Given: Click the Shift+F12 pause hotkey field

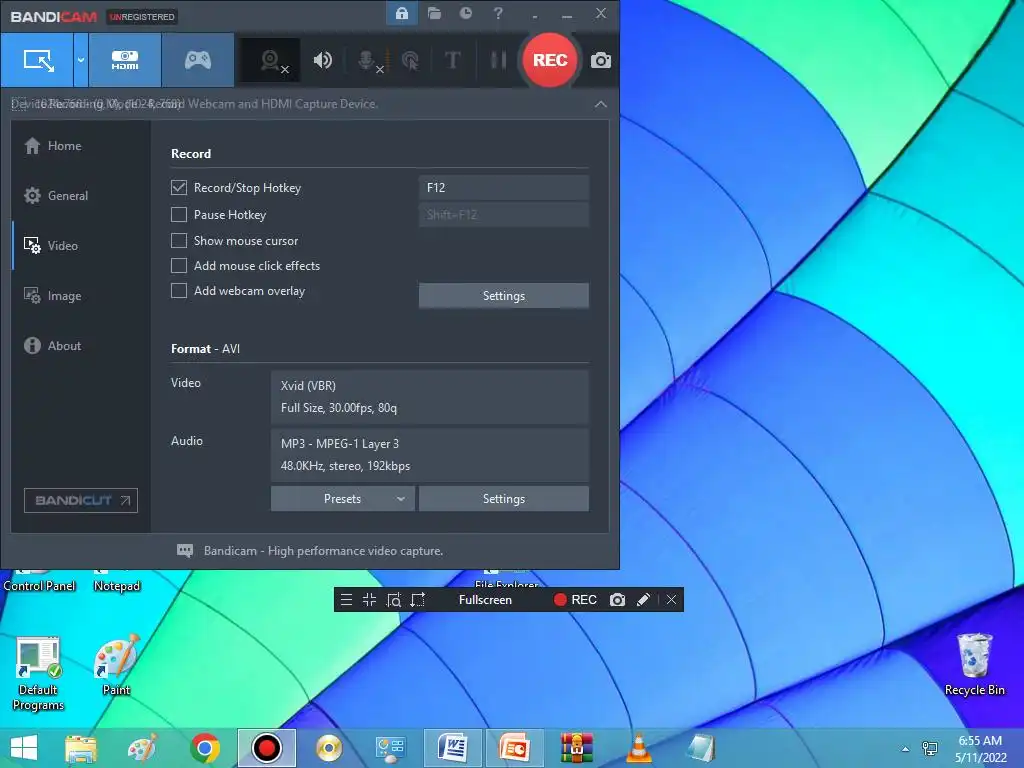Looking at the screenshot, I should click(x=504, y=214).
